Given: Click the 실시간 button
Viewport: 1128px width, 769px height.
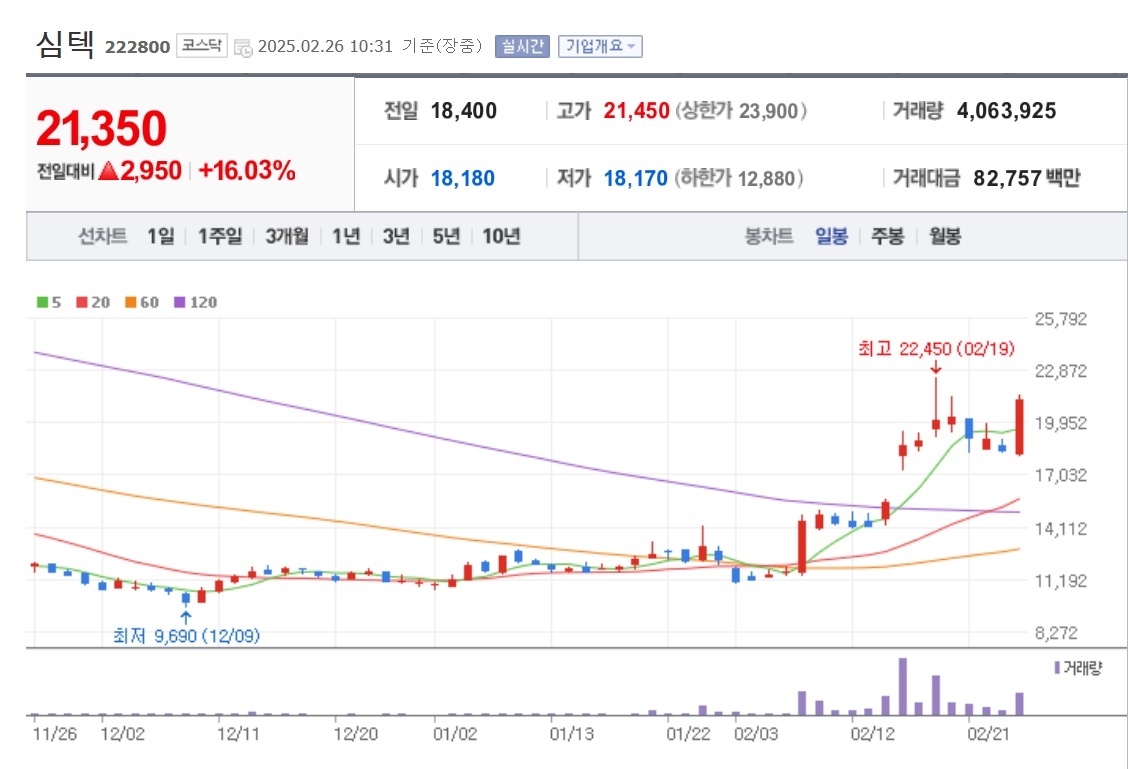Looking at the screenshot, I should [522, 47].
